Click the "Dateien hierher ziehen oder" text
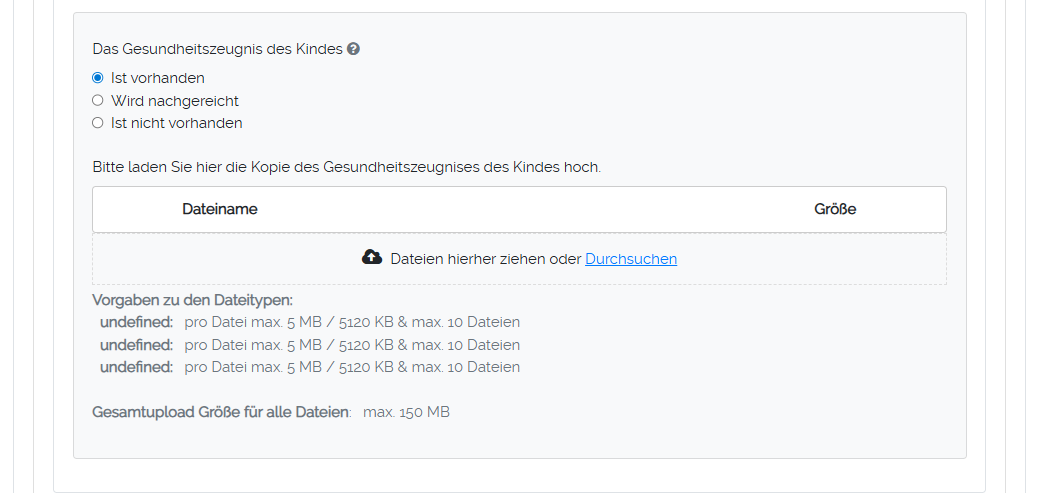 [x=485, y=259]
